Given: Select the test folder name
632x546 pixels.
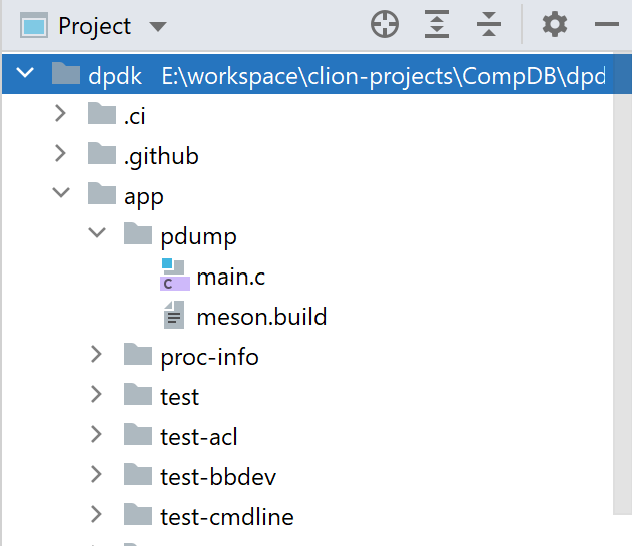Looking at the screenshot, I should tap(180, 397).
